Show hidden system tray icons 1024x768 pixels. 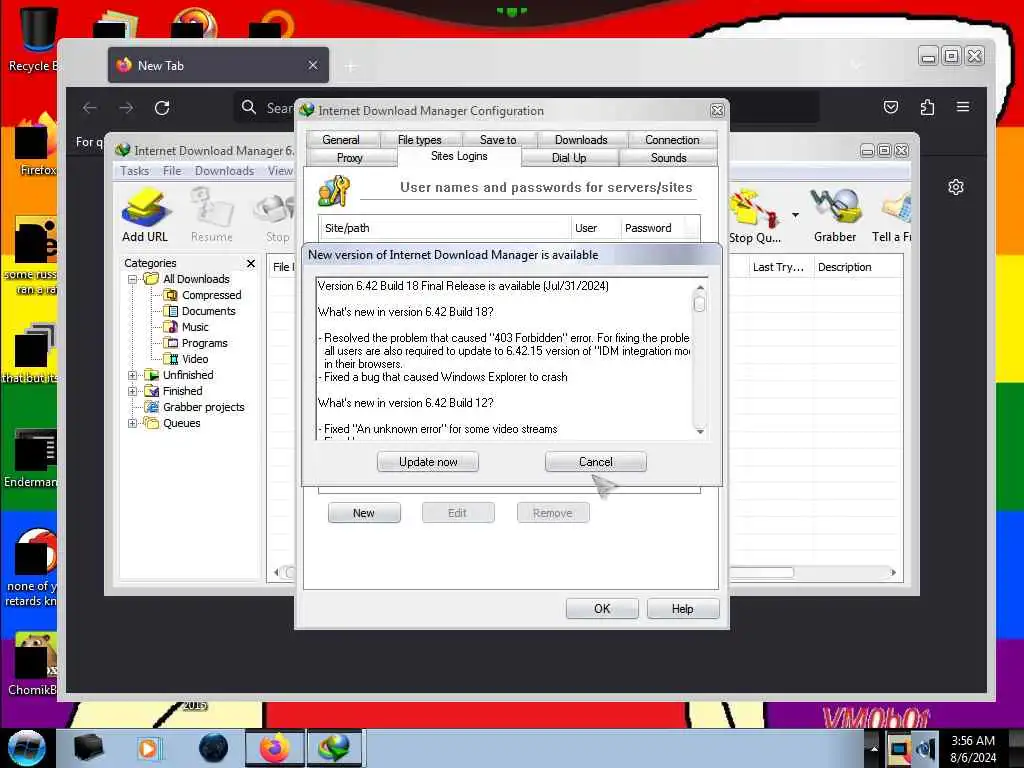[x=873, y=748]
